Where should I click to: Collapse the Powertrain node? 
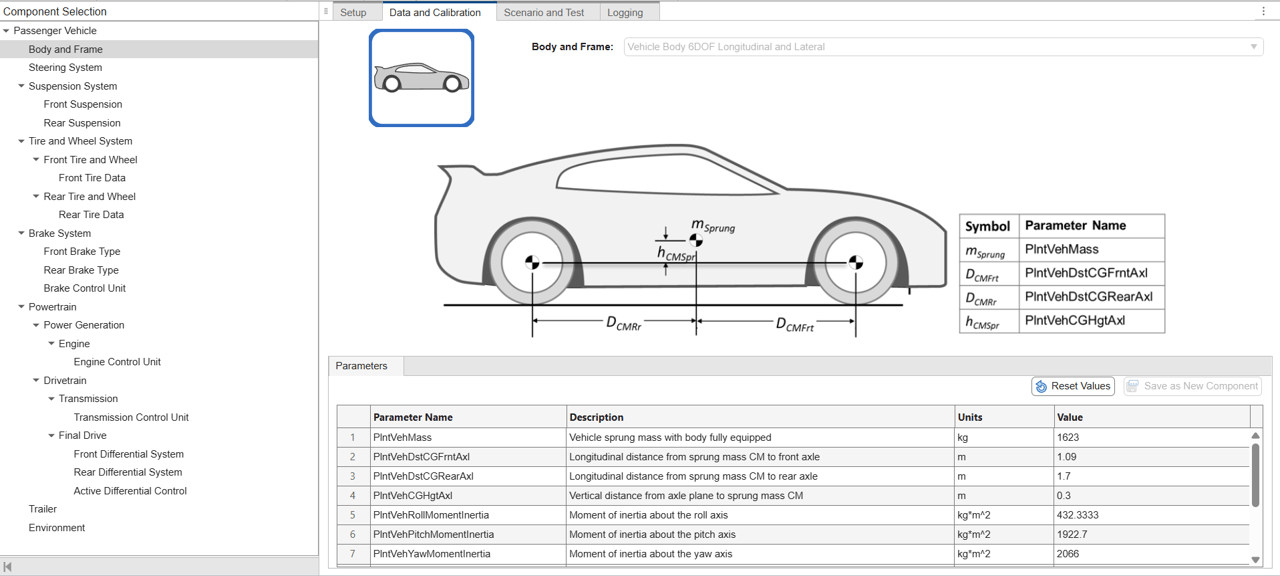click(x=22, y=307)
